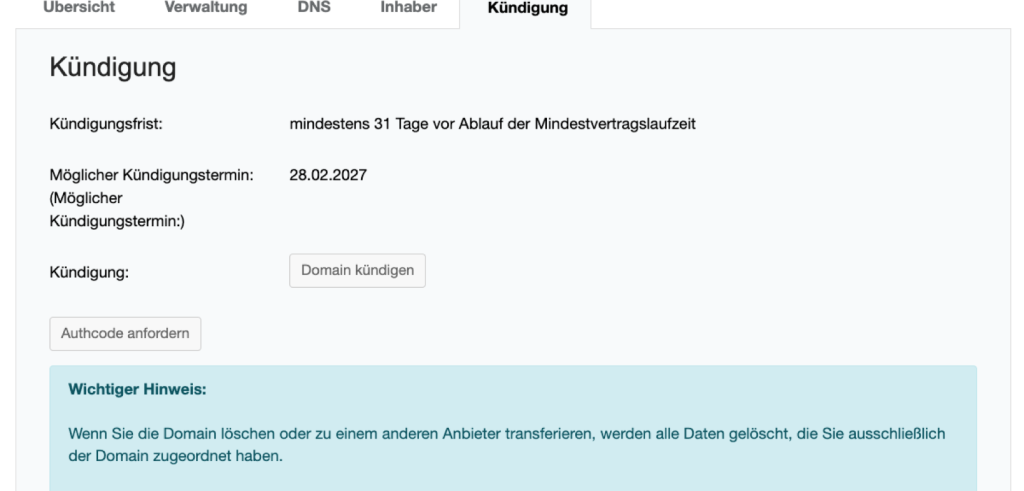The width and height of the screenshot is (1024, 491).
Task: Request the authcode via Authcode anfordern
Action: coord(125,334)
